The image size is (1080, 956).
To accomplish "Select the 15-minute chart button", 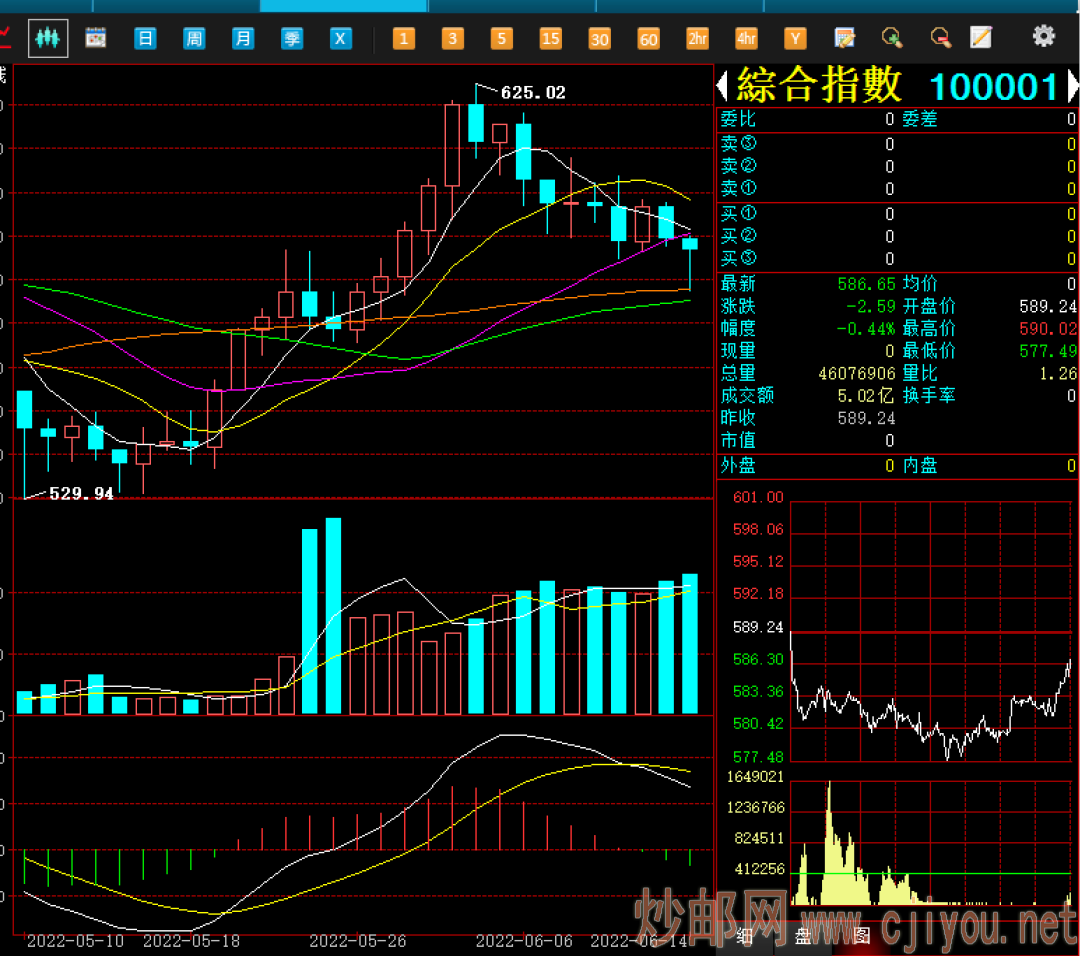I will tap(551, 39).
